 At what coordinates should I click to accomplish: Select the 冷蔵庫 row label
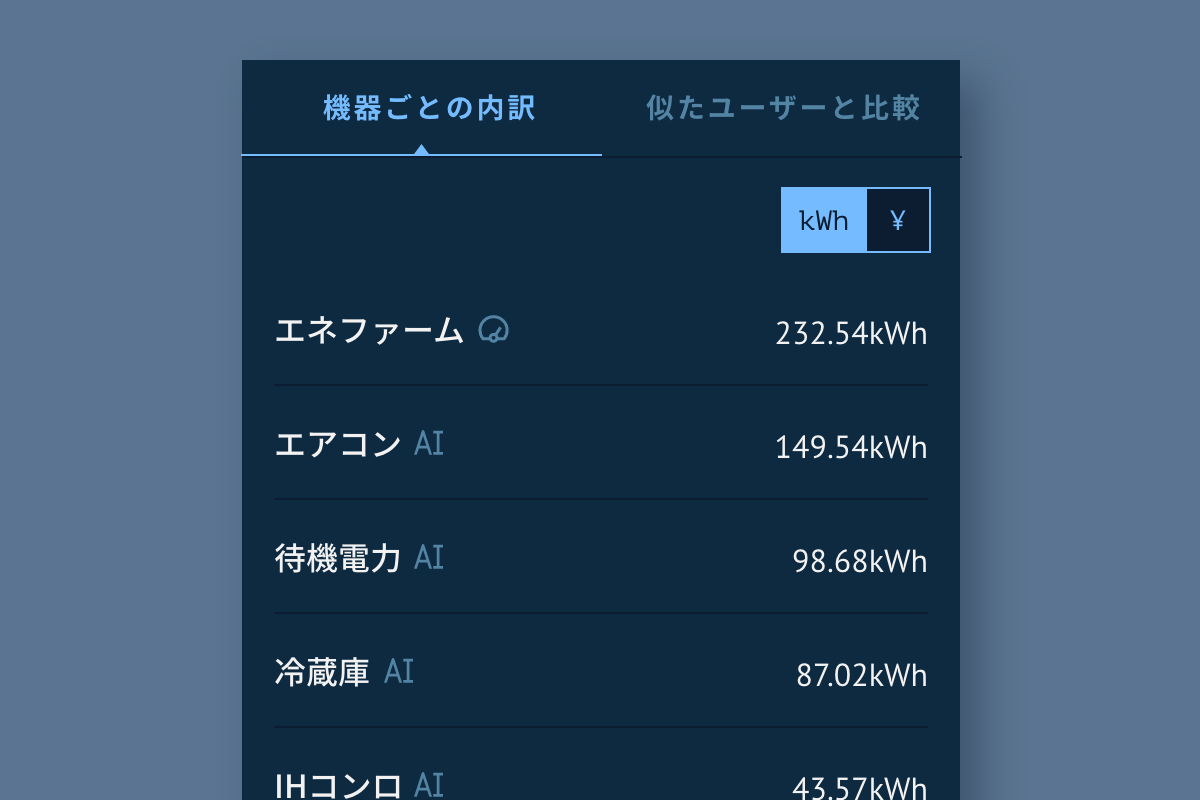coord(322,672)
